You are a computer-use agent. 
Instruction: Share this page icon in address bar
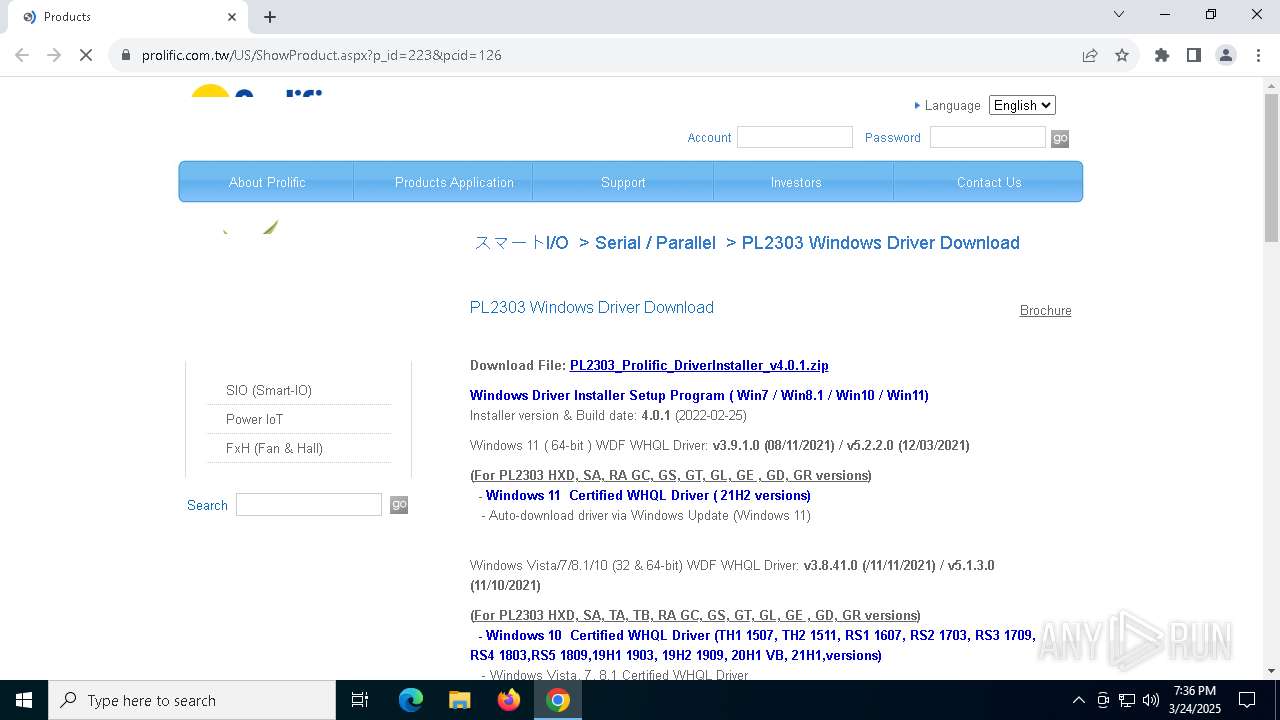(1090, 55)
